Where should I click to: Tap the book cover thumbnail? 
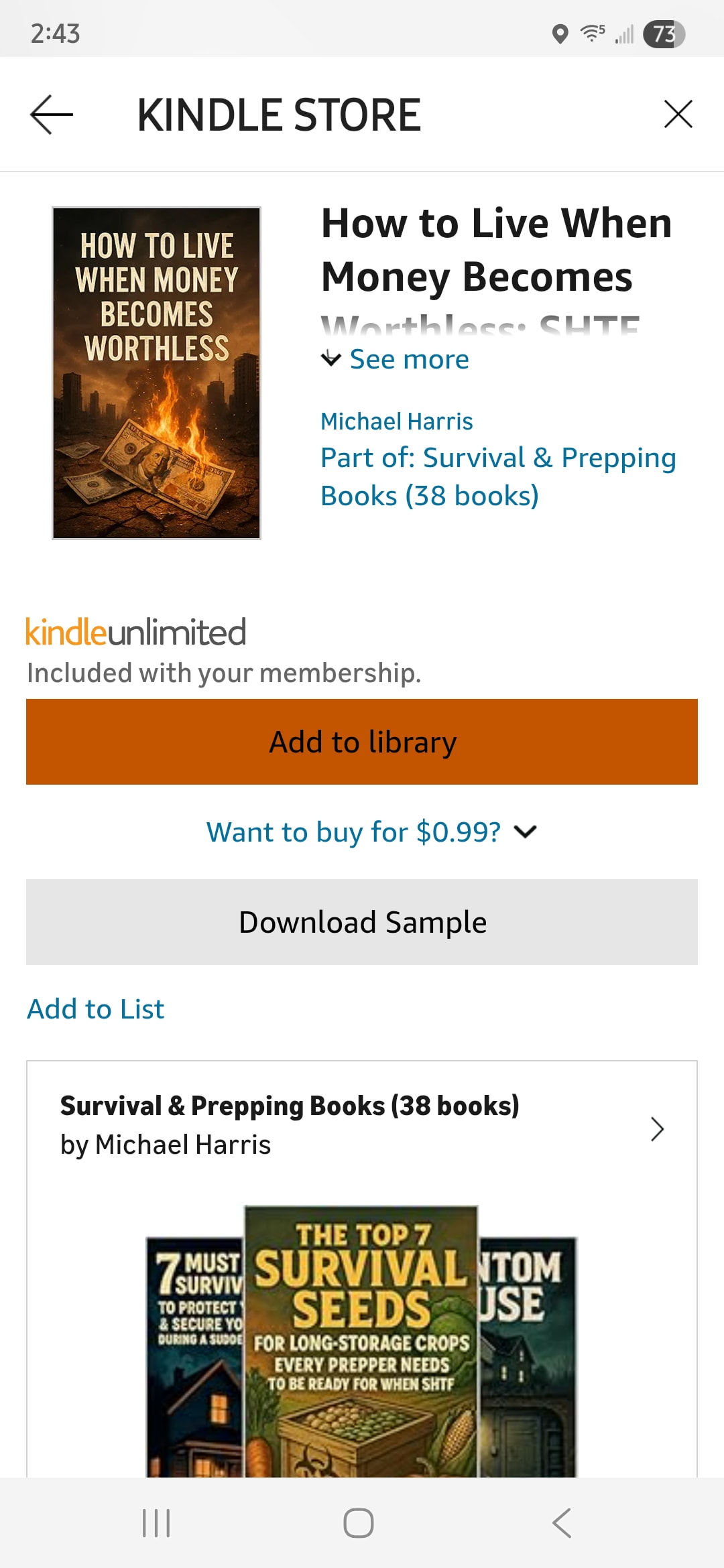click(x=156, y=373)
